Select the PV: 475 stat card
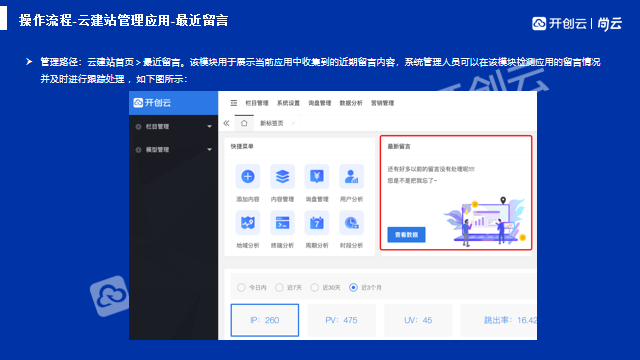Image resolution: width=640 pixels, height=360 pixels. 341,320
